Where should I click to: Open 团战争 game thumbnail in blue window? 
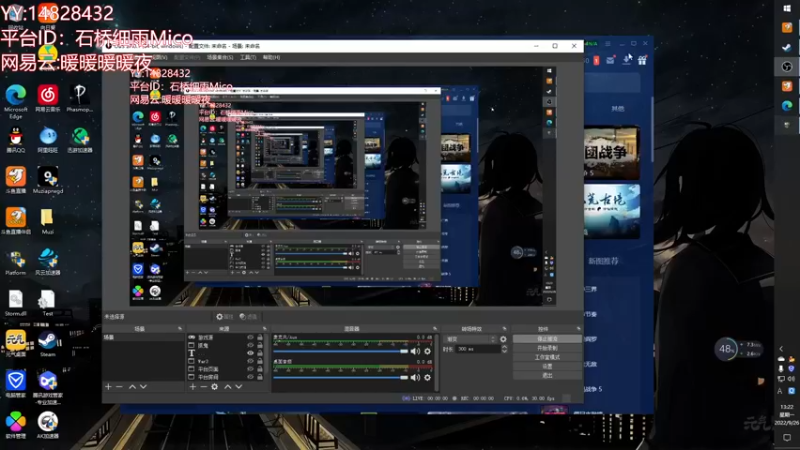point(612,153)
